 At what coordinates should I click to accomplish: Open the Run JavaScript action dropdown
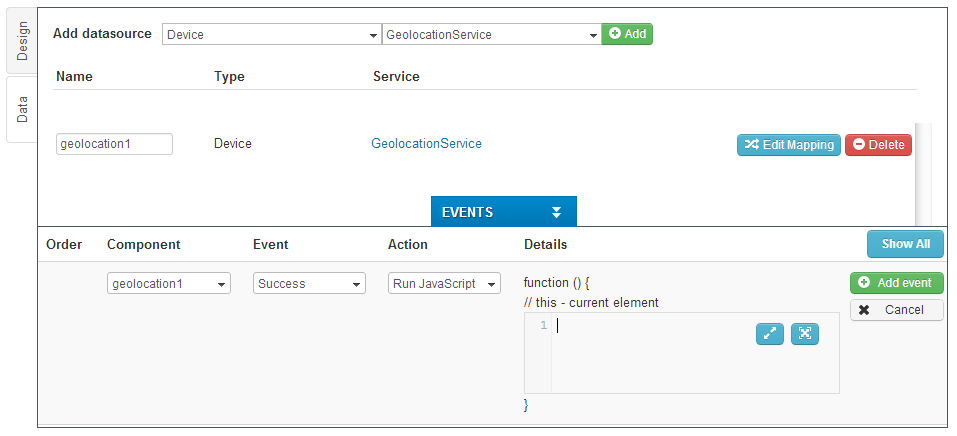[444, 284]
